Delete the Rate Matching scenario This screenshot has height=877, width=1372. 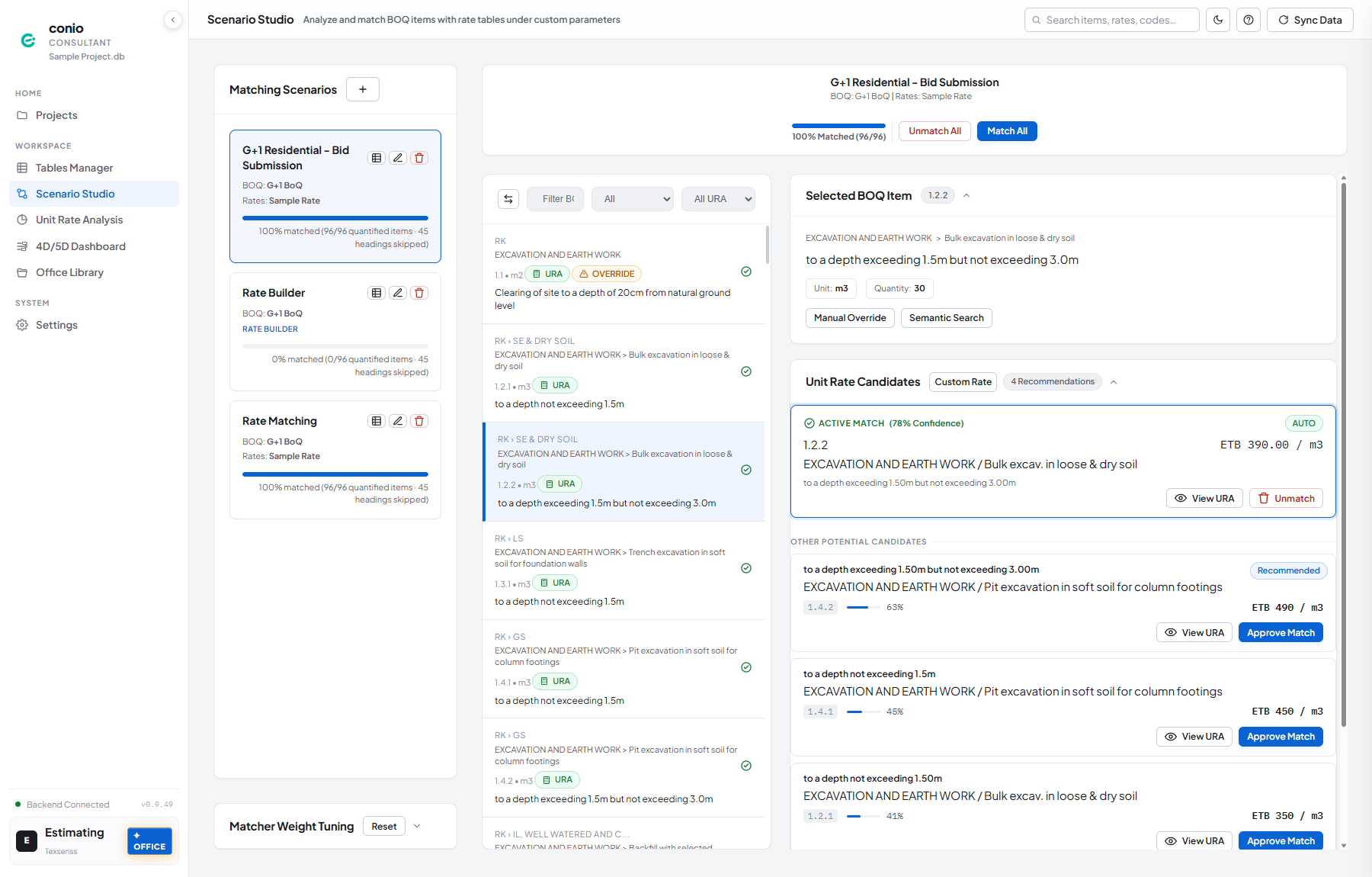419,421
